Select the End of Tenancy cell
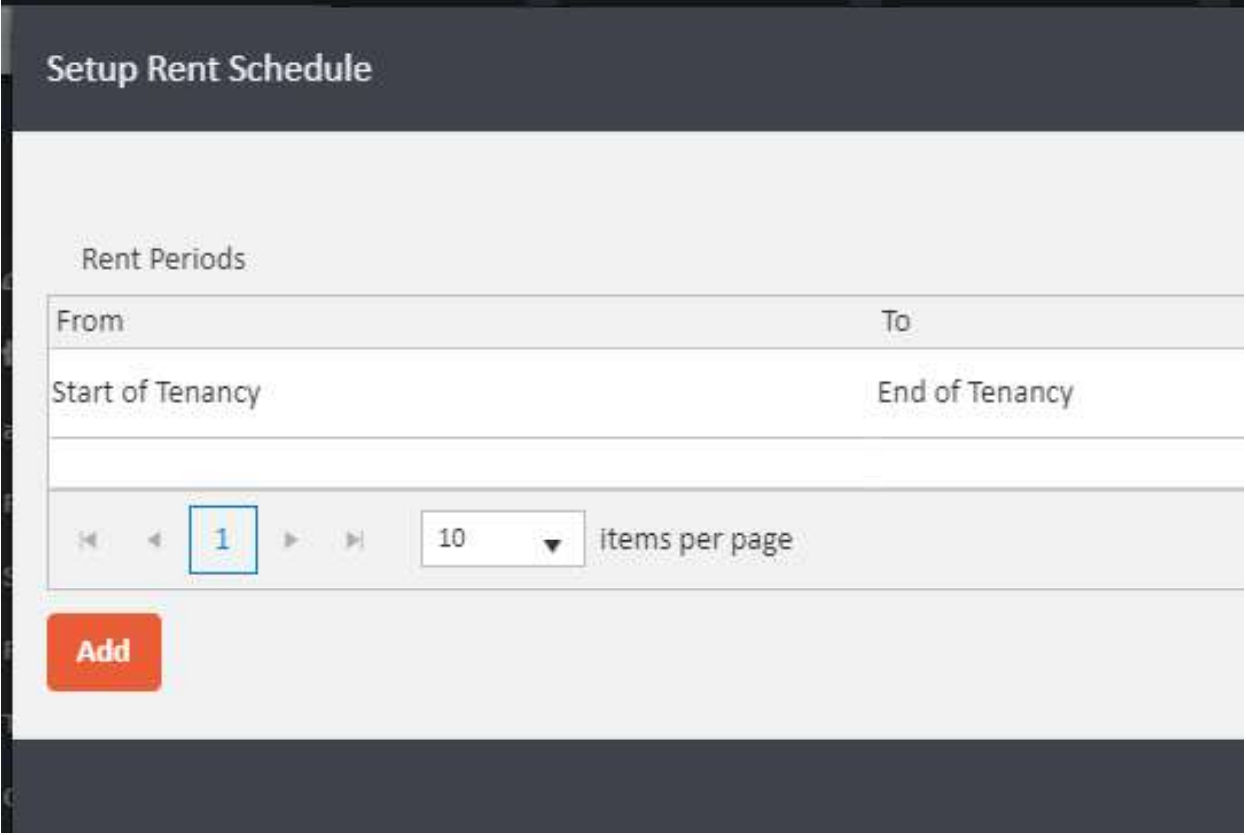The height and width of the screenshot is (835, 1246). point(974,392)
